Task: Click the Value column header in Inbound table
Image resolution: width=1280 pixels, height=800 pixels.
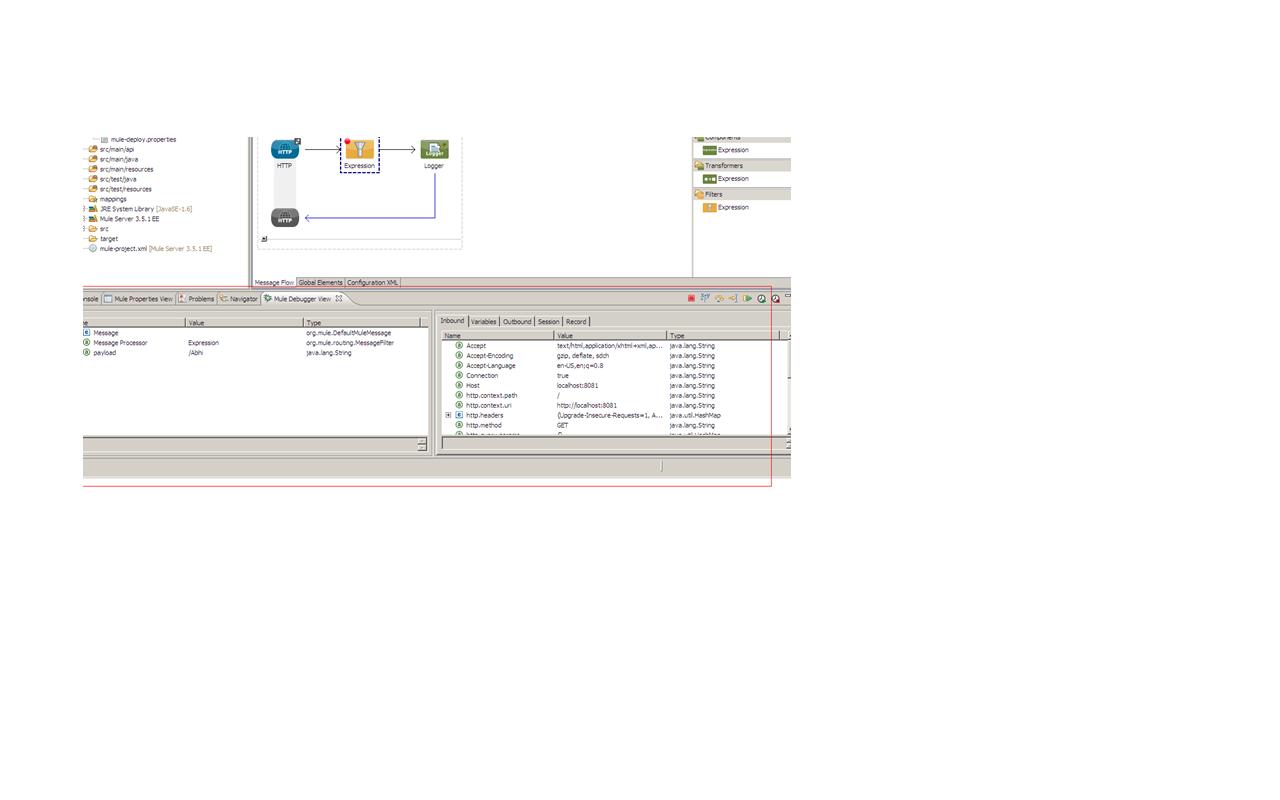Action: [x=610, y=335]
